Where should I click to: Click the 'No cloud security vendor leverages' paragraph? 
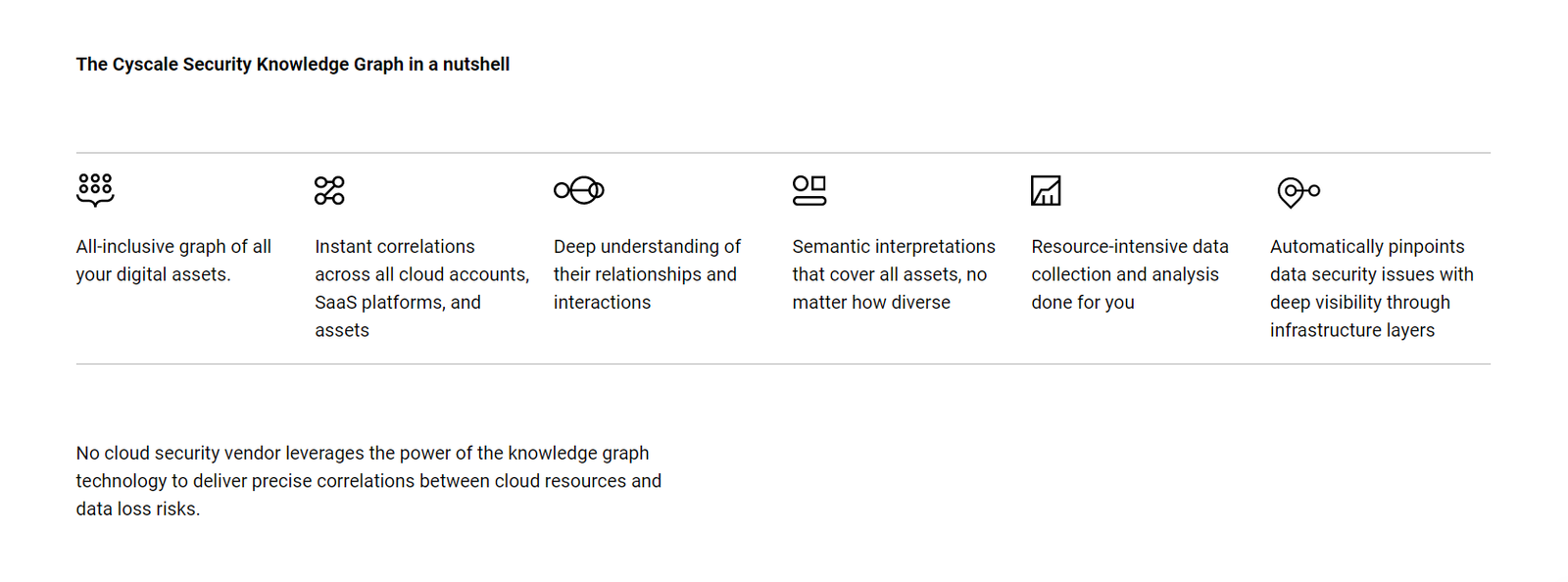pyautogui.click(x=368, y=481)
